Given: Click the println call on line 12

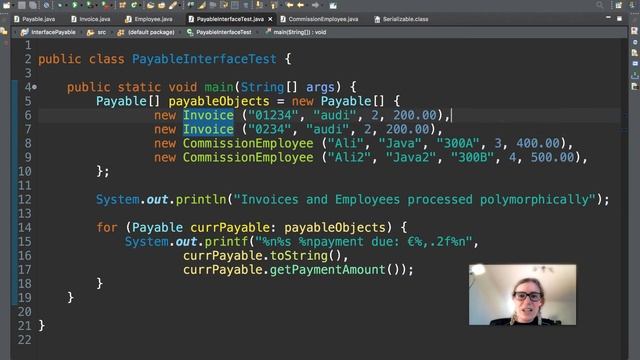Looking at the screenshot, I should pos(201,200).
